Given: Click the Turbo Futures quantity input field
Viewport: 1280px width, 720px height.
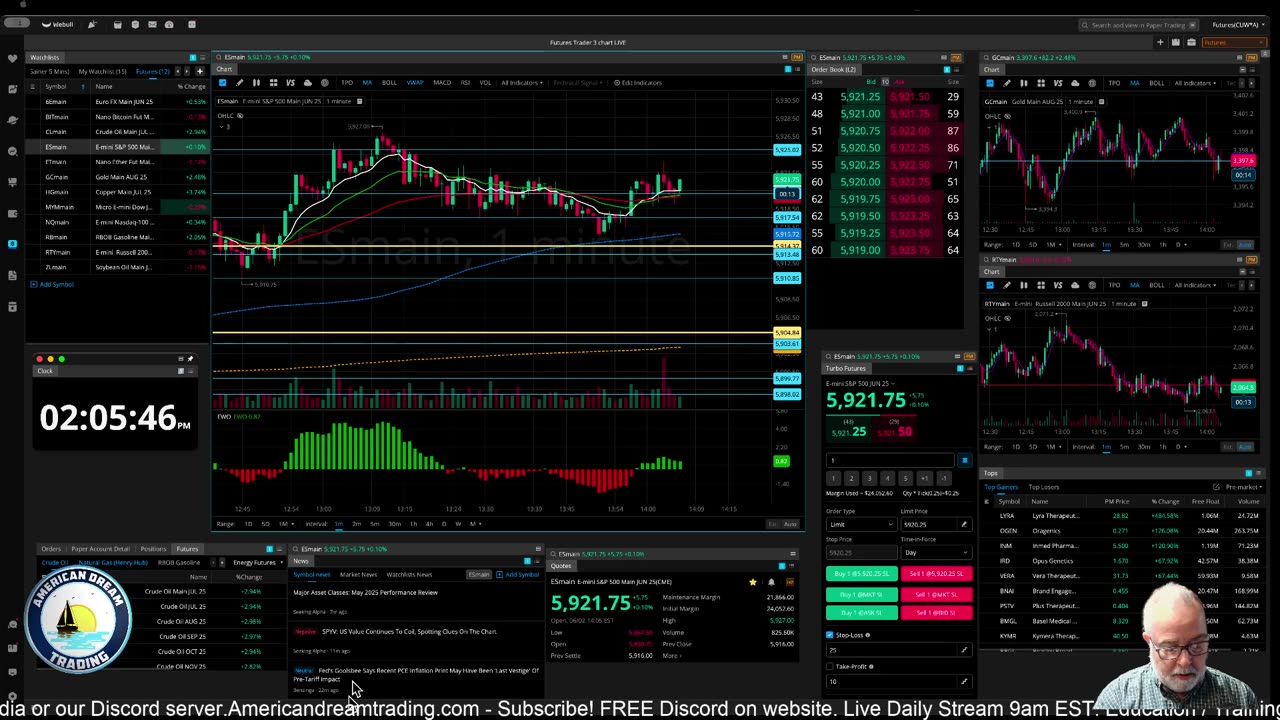Looking at the screenshot, I should (891, 461).
